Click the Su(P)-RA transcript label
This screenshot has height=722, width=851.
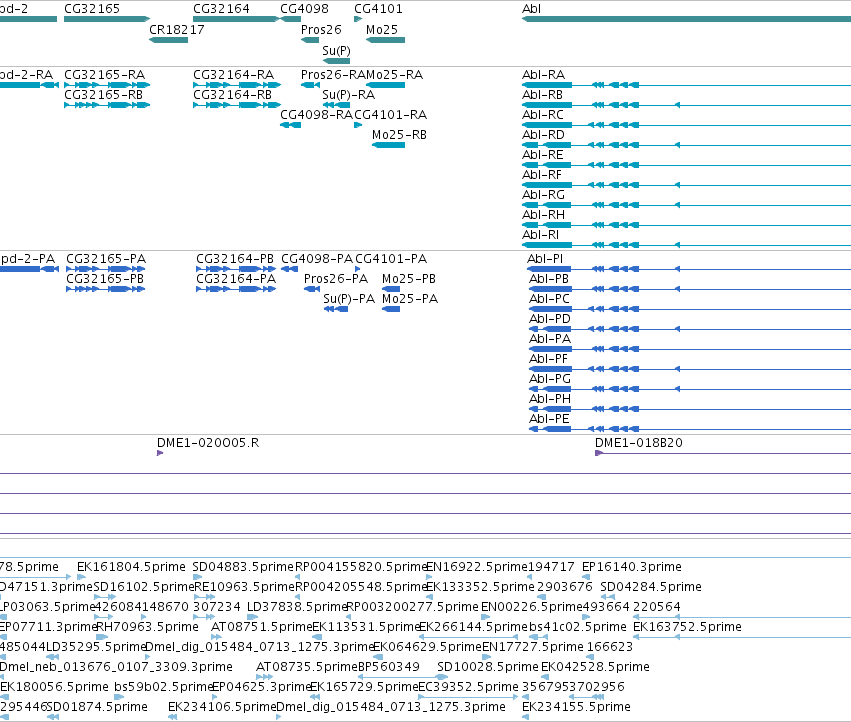pos(348,94)
